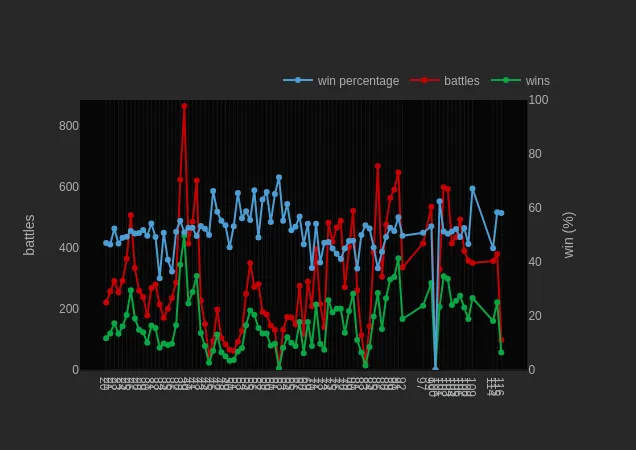
Task: Click the highest red battles peak point
Action: click(184, 106)
